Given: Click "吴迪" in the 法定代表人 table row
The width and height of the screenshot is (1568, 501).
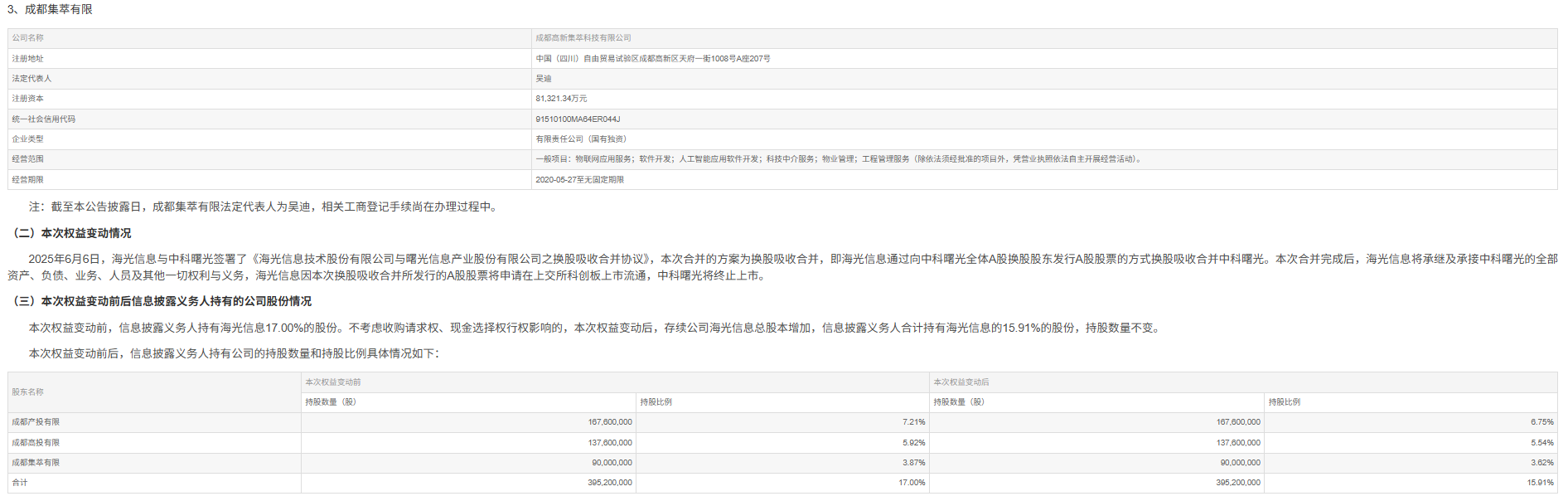Looking at the screenshot, I should 544,79.
